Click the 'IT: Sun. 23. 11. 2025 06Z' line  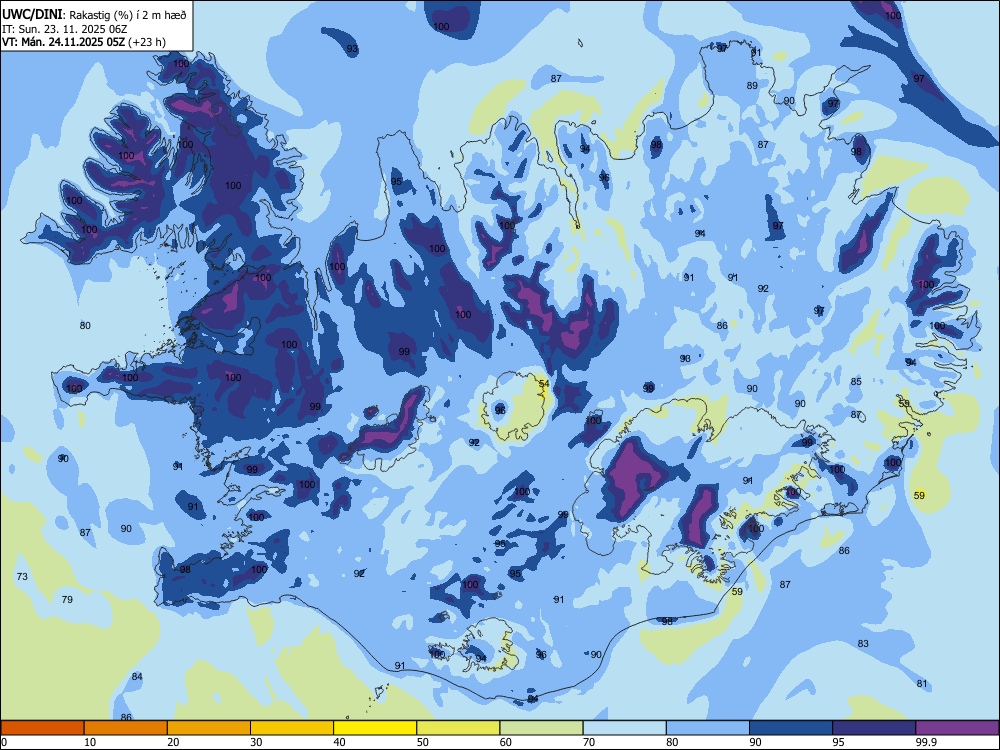[x=64, y=29]
